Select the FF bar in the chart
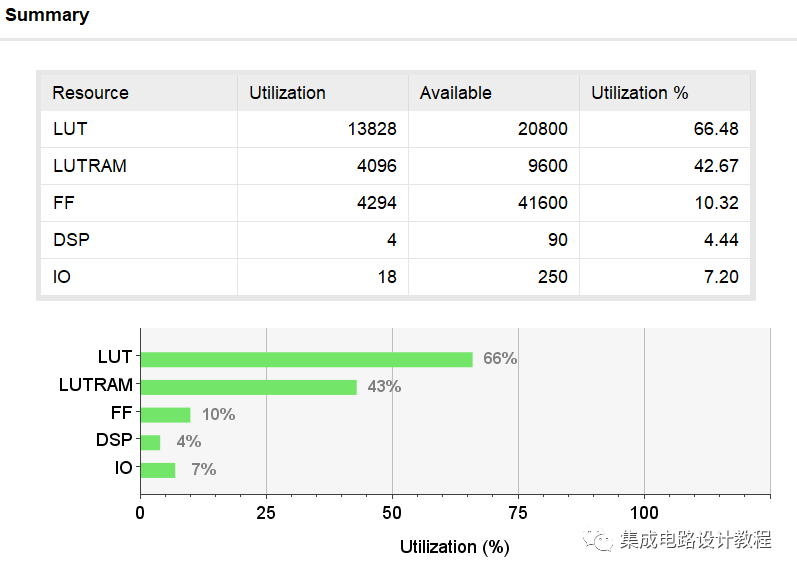This screenshot has width=797, height=574. coord(166,415)
